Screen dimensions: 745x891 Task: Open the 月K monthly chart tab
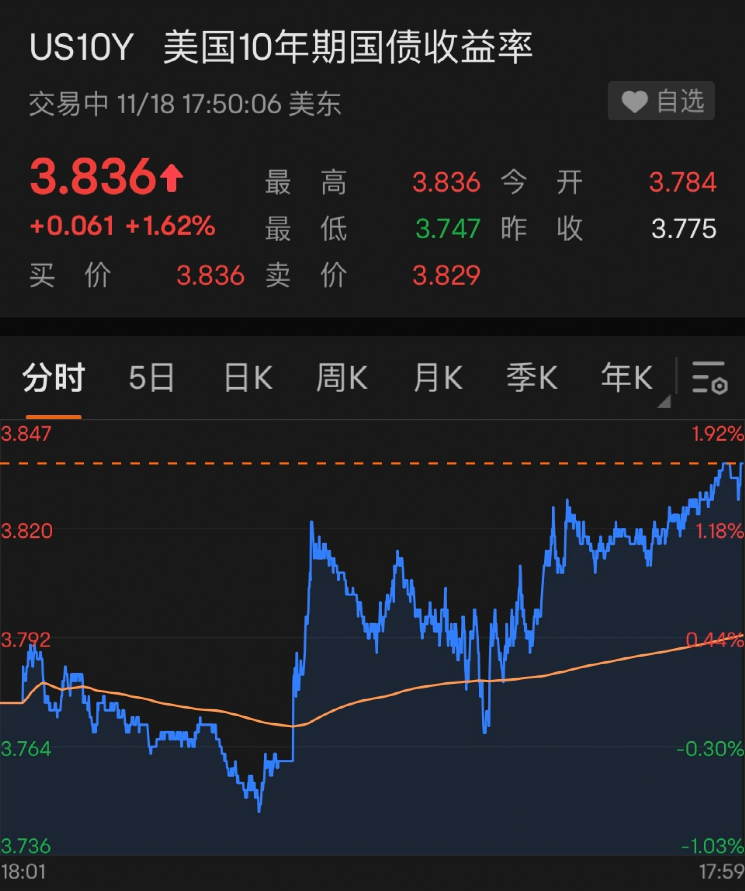(x=438, y=378)
